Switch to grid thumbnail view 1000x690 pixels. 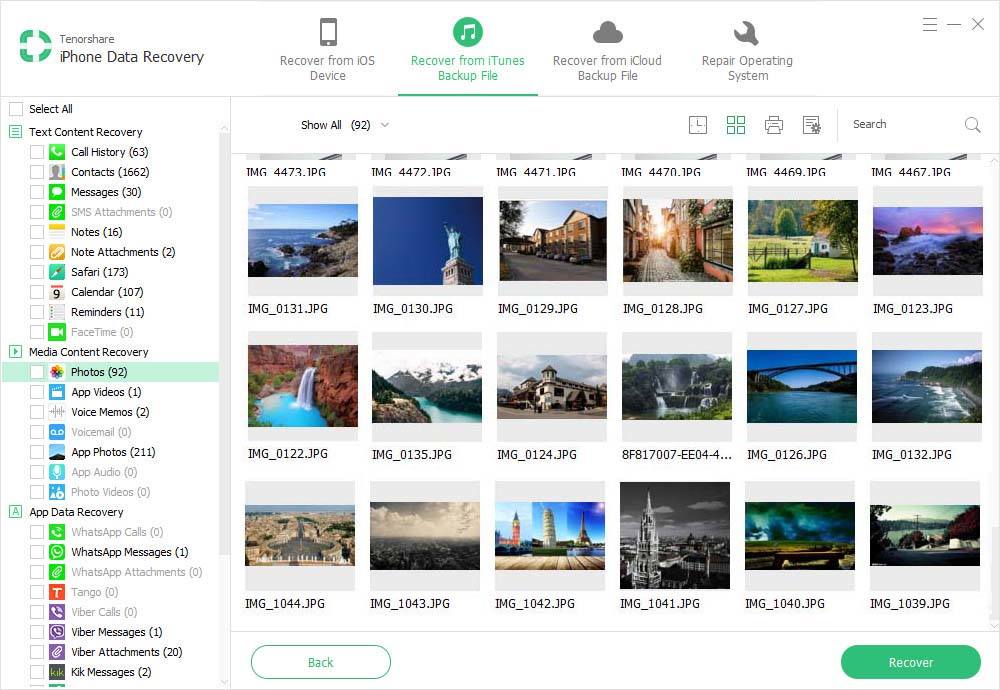click(736, 124)
